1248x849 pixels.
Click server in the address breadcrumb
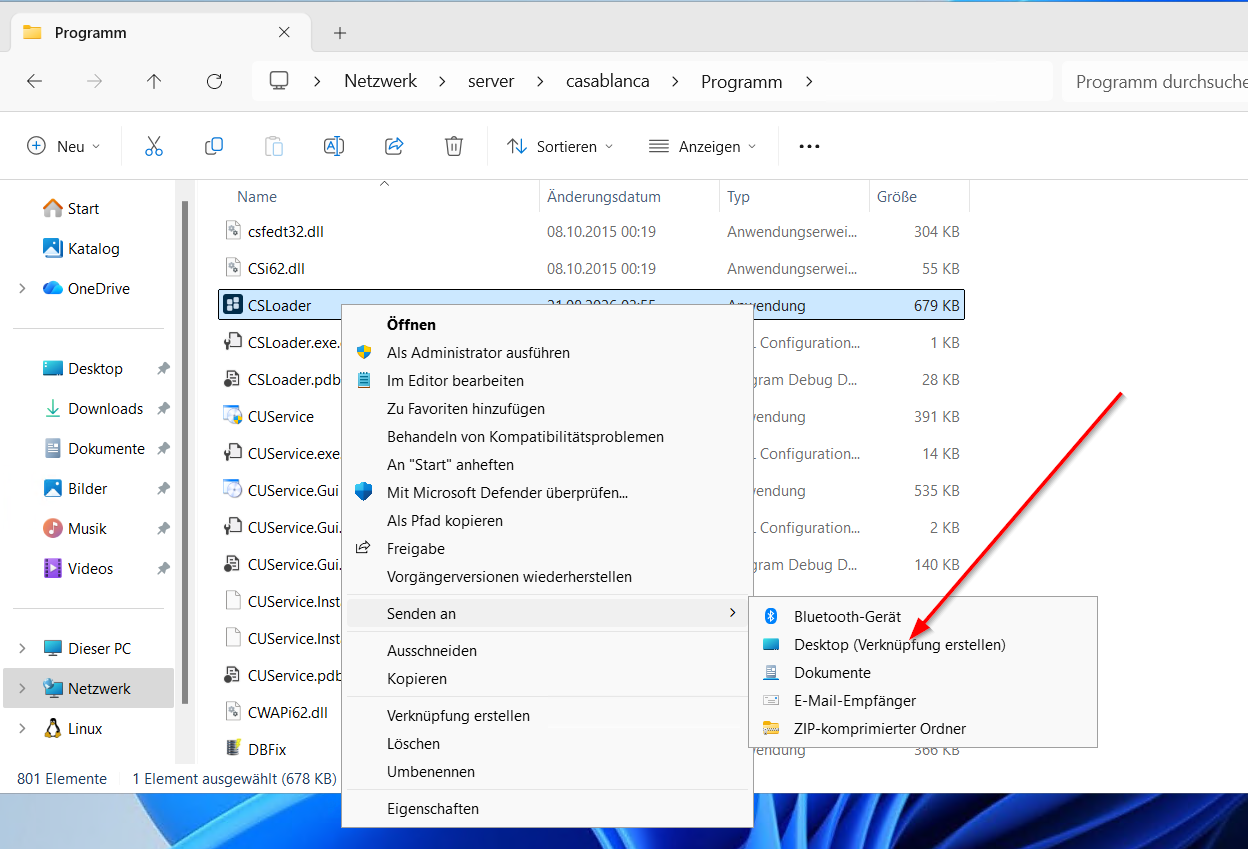491,82
